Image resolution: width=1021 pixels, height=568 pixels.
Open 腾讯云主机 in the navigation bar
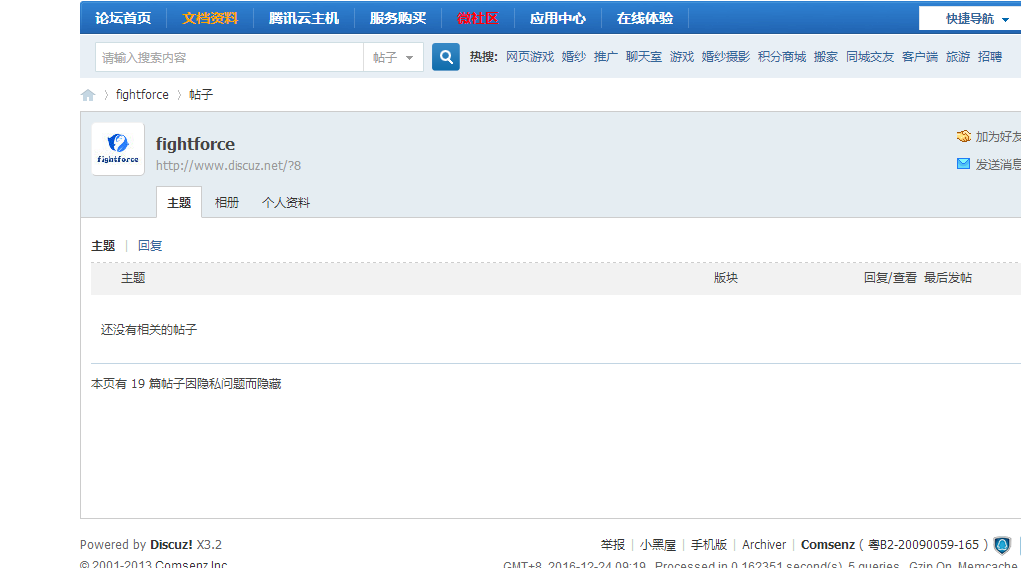coord(304,18)
